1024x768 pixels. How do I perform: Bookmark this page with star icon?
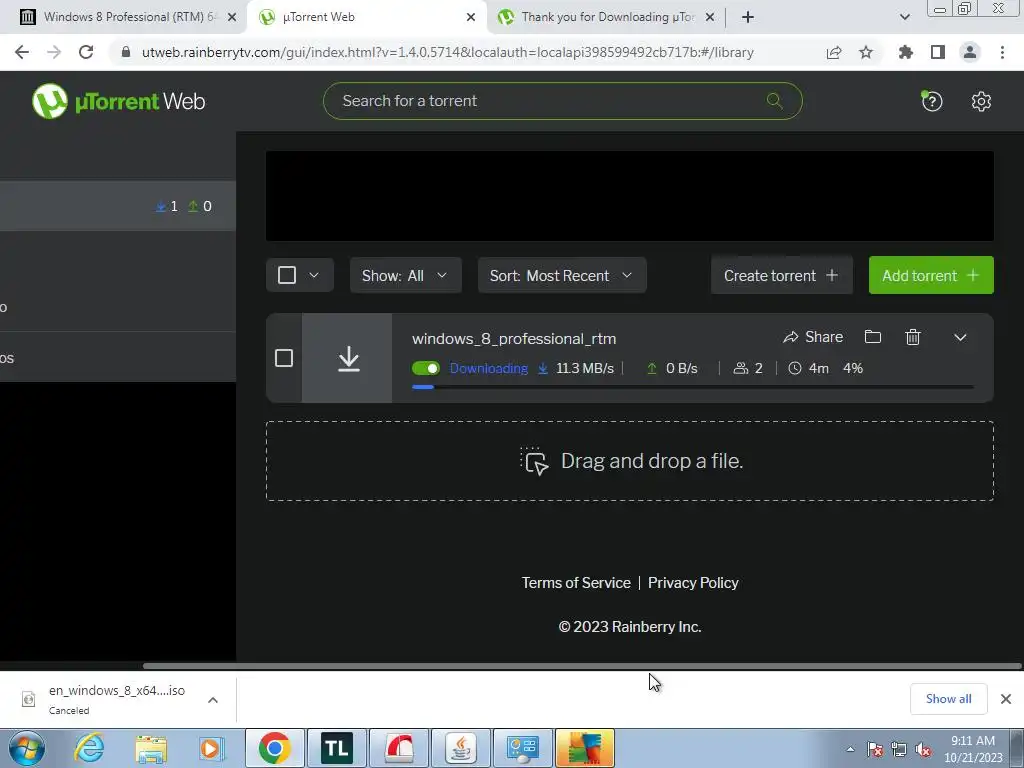coord(866,52)
